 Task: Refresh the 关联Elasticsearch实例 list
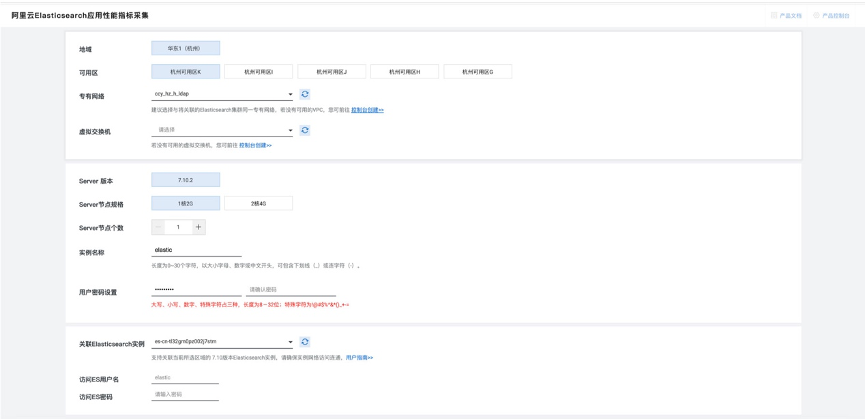(305, 342)
